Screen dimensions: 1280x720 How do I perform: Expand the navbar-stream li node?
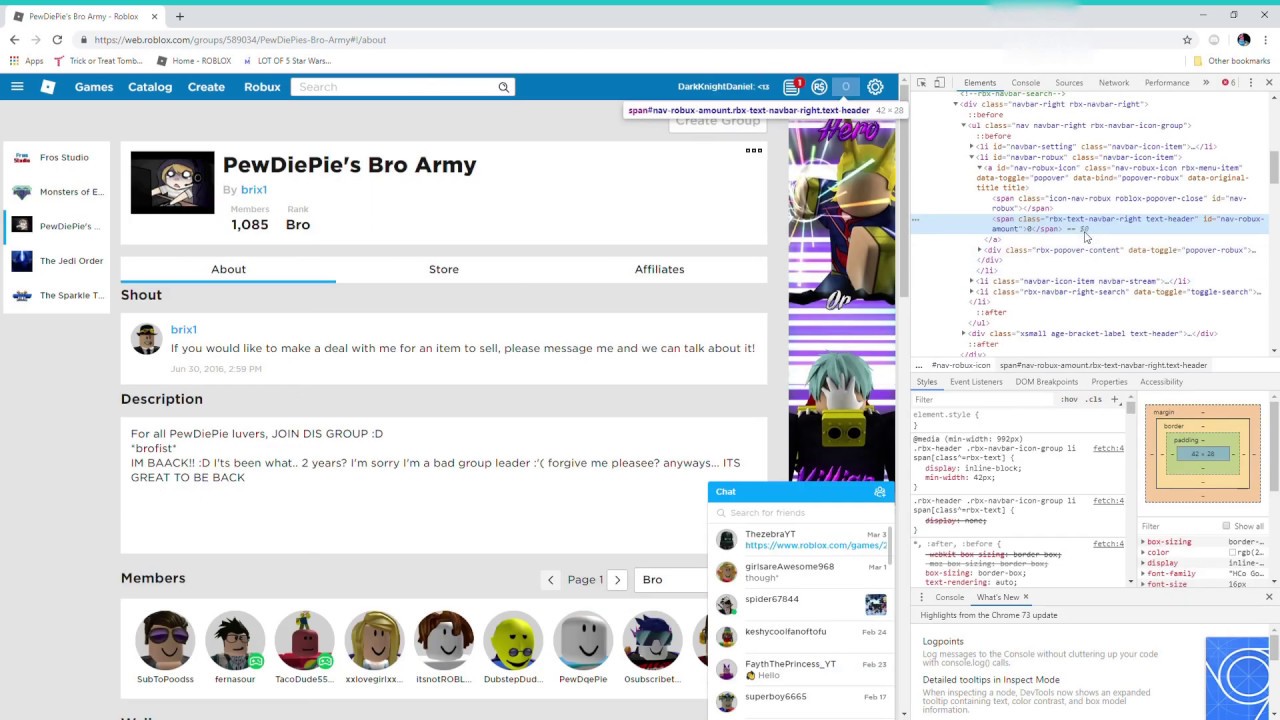(972, 282)
